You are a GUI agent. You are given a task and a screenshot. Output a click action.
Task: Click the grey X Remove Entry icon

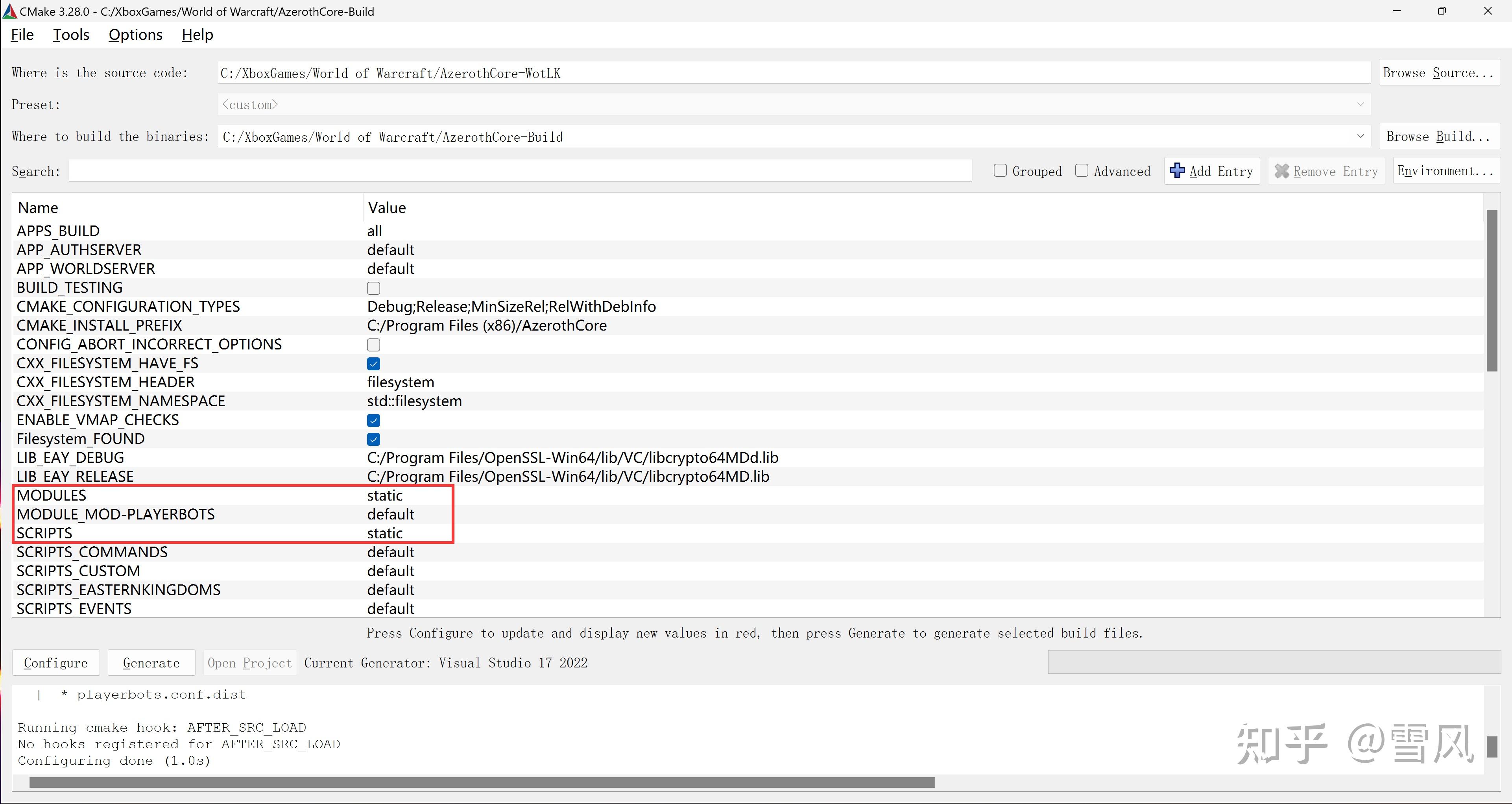[1281, 171]
